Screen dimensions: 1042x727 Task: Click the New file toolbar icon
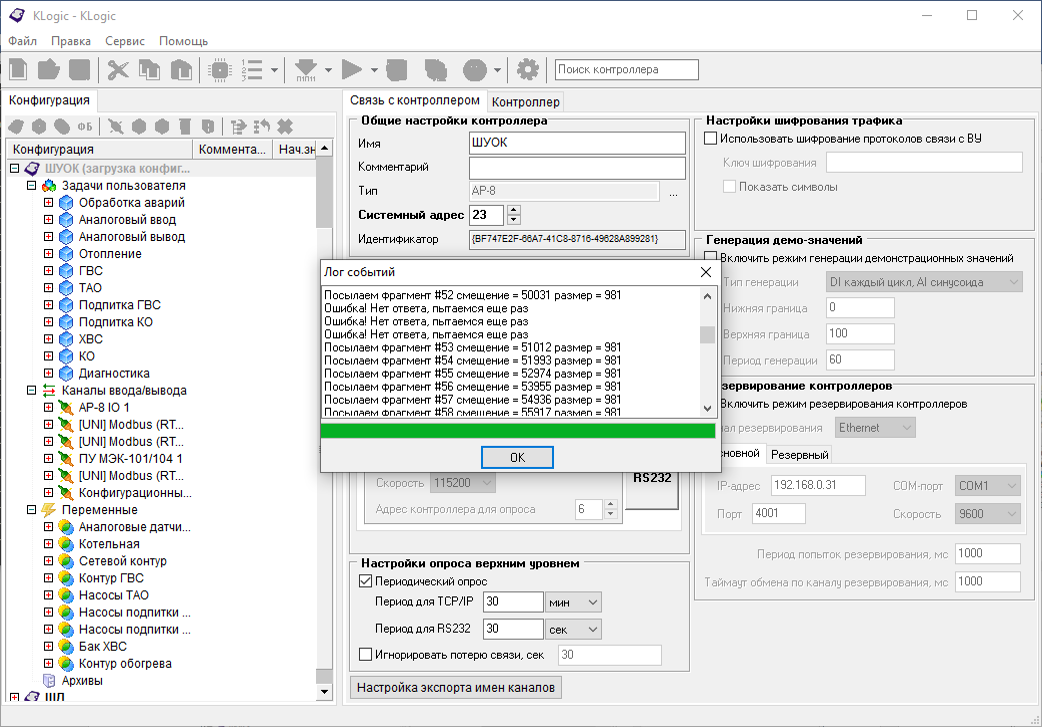point(19,69)
